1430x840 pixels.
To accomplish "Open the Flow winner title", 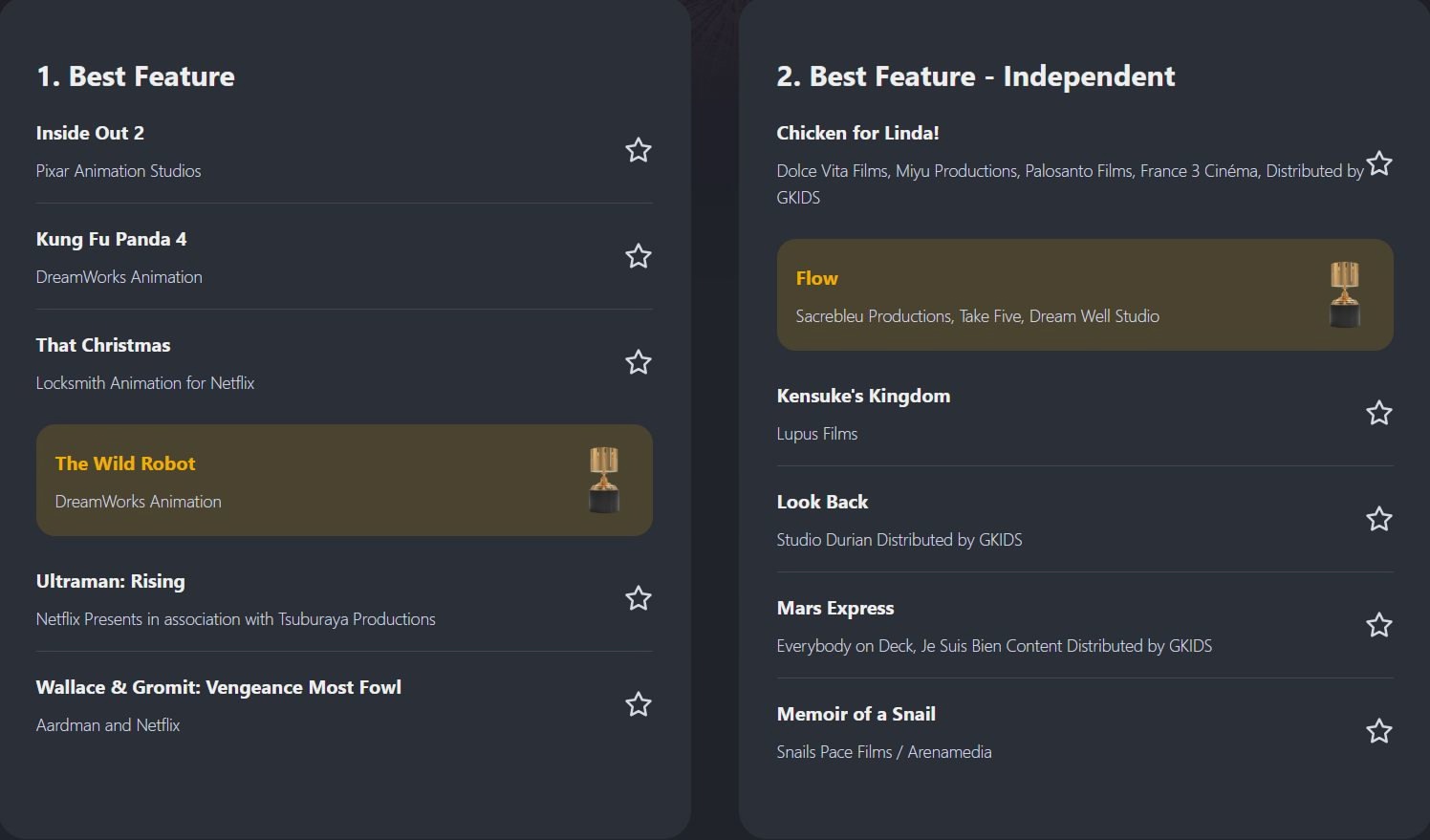I will 816,278.
